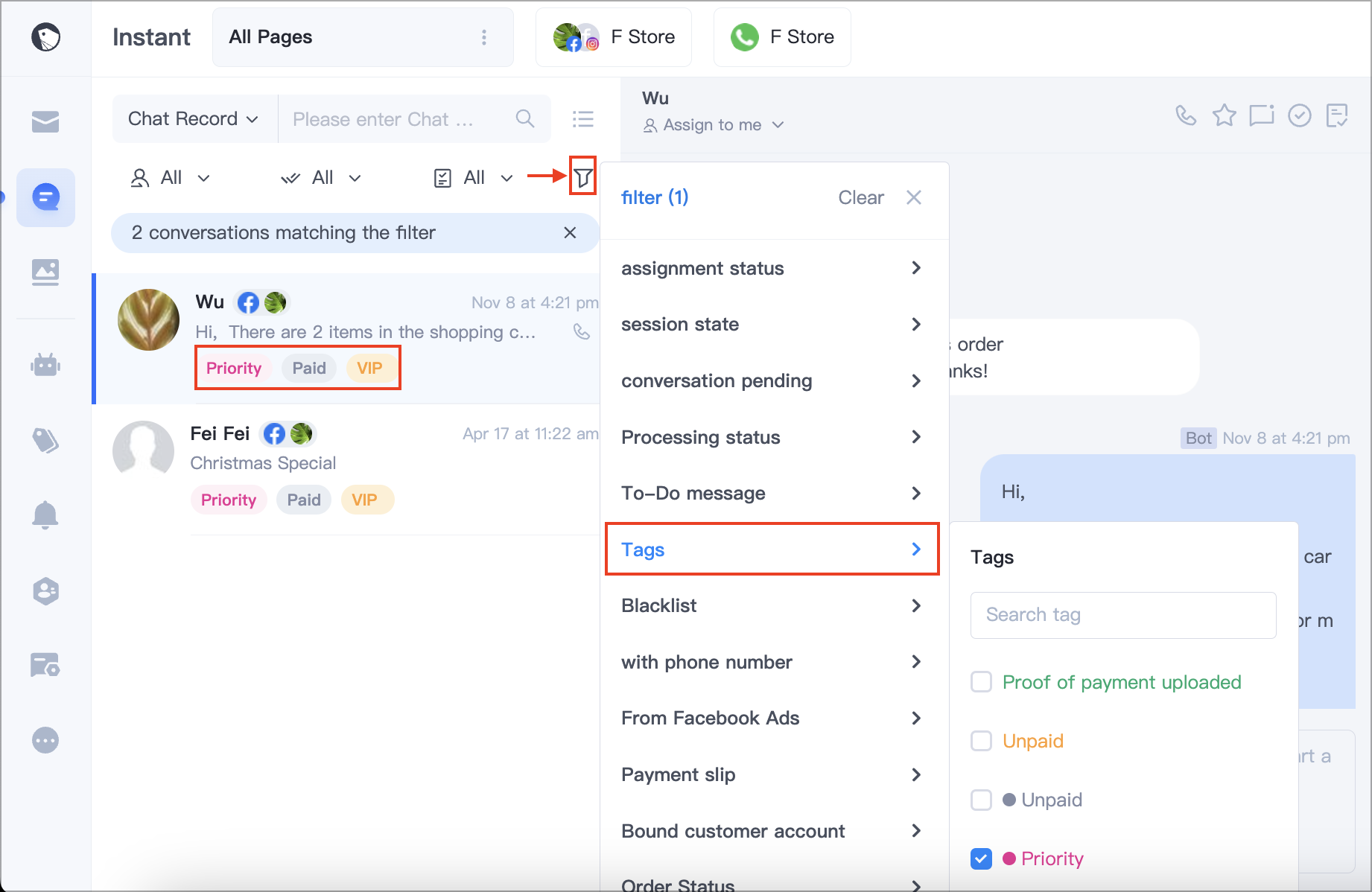Viewport: 1372px width, 892px height.
Task: Open Tags filter option
Action: coord(772,549)
